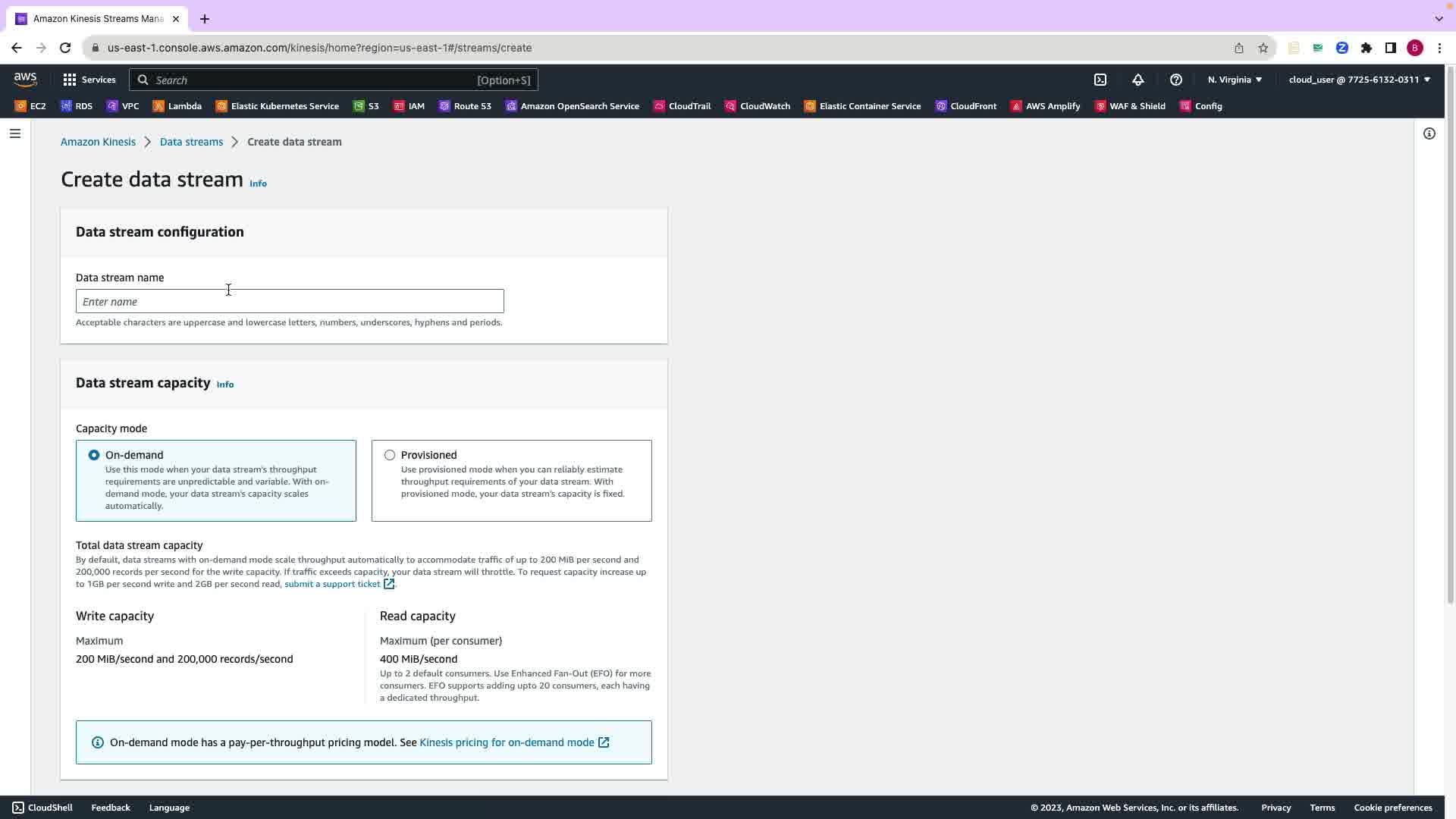Viewport: 1456px width, 819px height.
Task: Select the Provisioned capacity mode
Action: [390, 455]
